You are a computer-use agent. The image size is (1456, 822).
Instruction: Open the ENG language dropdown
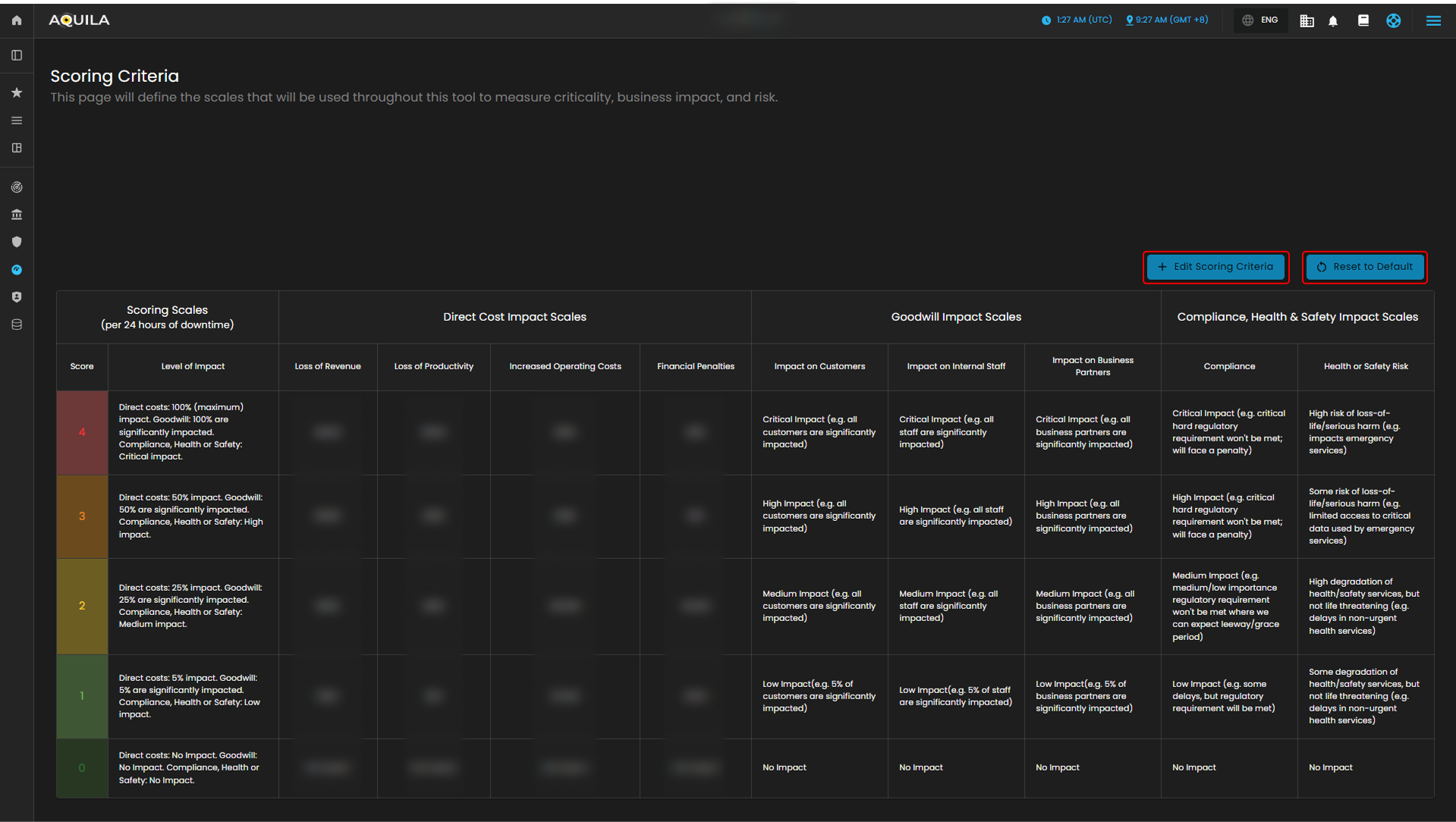point(1261,20)
